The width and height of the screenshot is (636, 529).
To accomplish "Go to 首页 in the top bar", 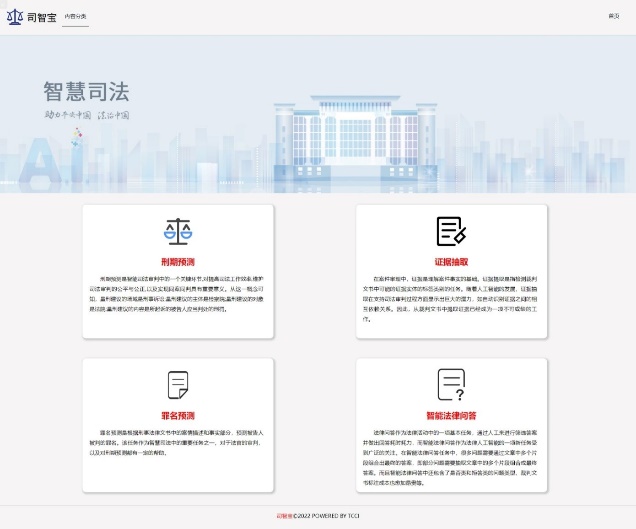I will pos(613,16).
